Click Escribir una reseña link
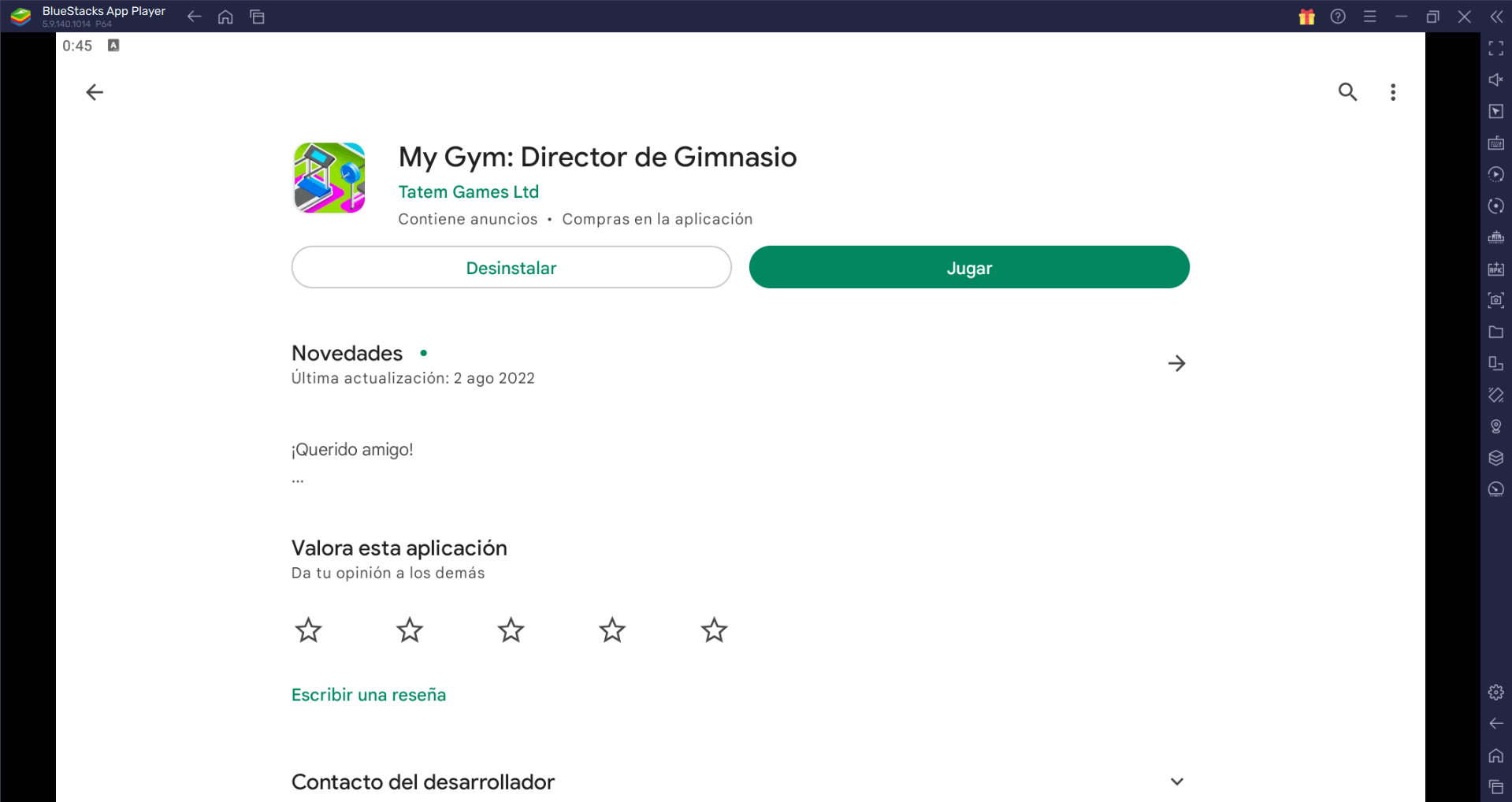 pyautogui.click(x=369, y=695)
